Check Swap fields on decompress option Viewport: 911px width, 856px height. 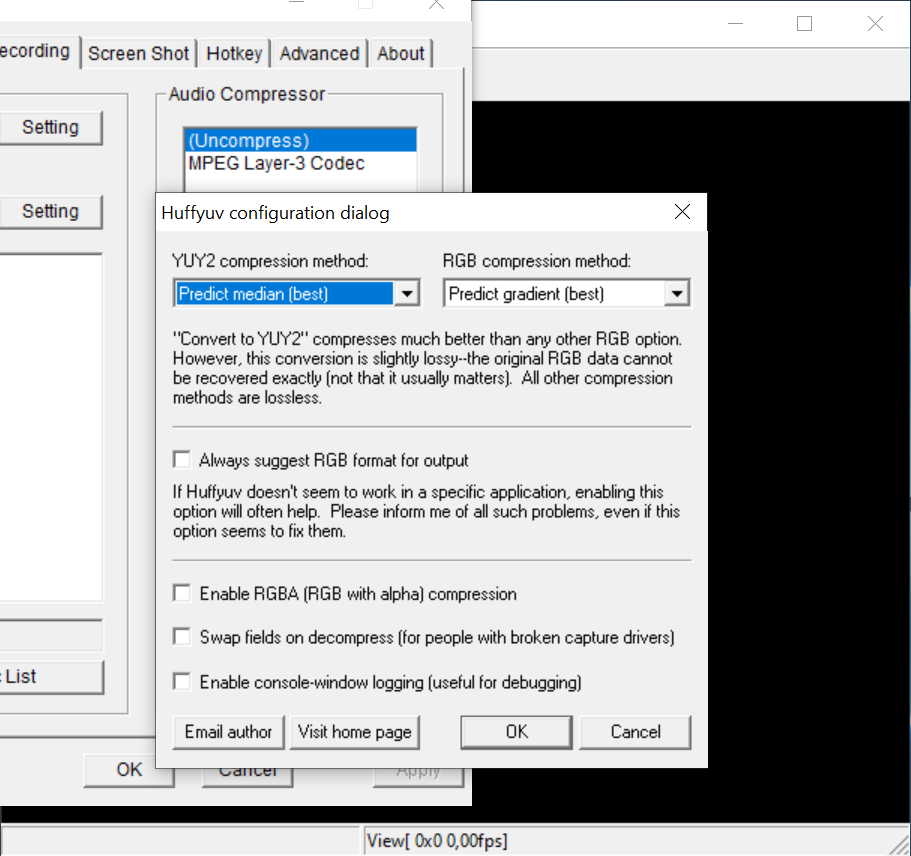tap(182, 637)
